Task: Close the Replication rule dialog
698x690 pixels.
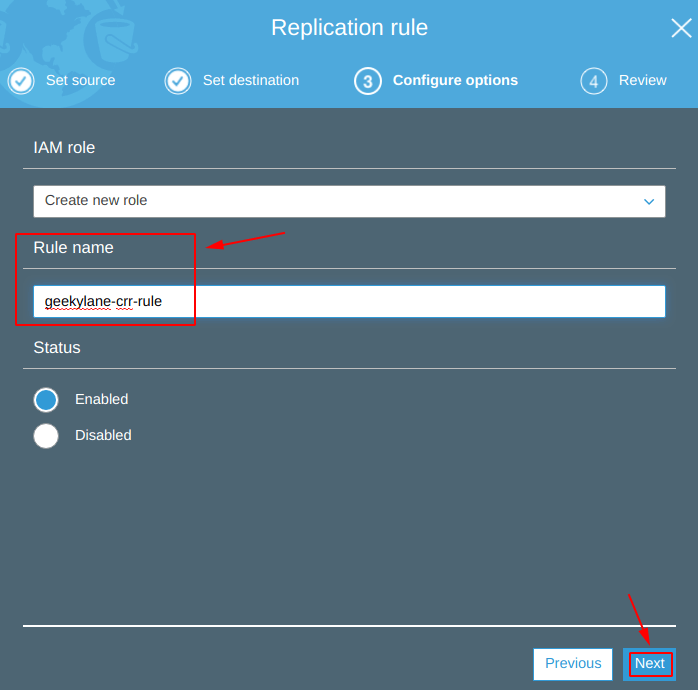Action: (681, 28)
